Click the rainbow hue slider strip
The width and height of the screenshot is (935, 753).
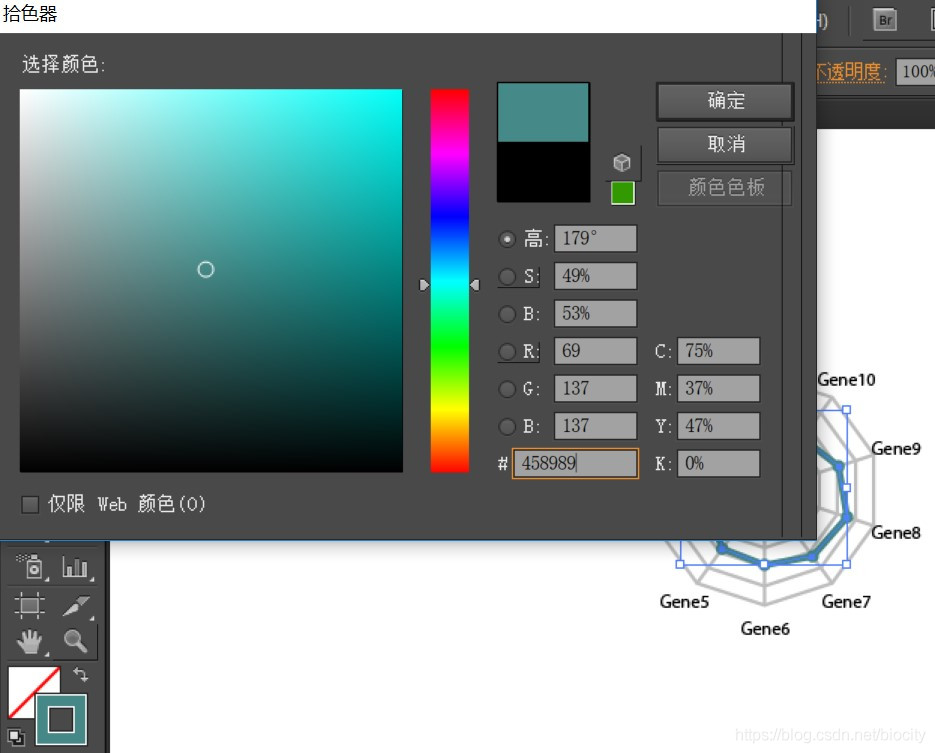click(449, 280)
